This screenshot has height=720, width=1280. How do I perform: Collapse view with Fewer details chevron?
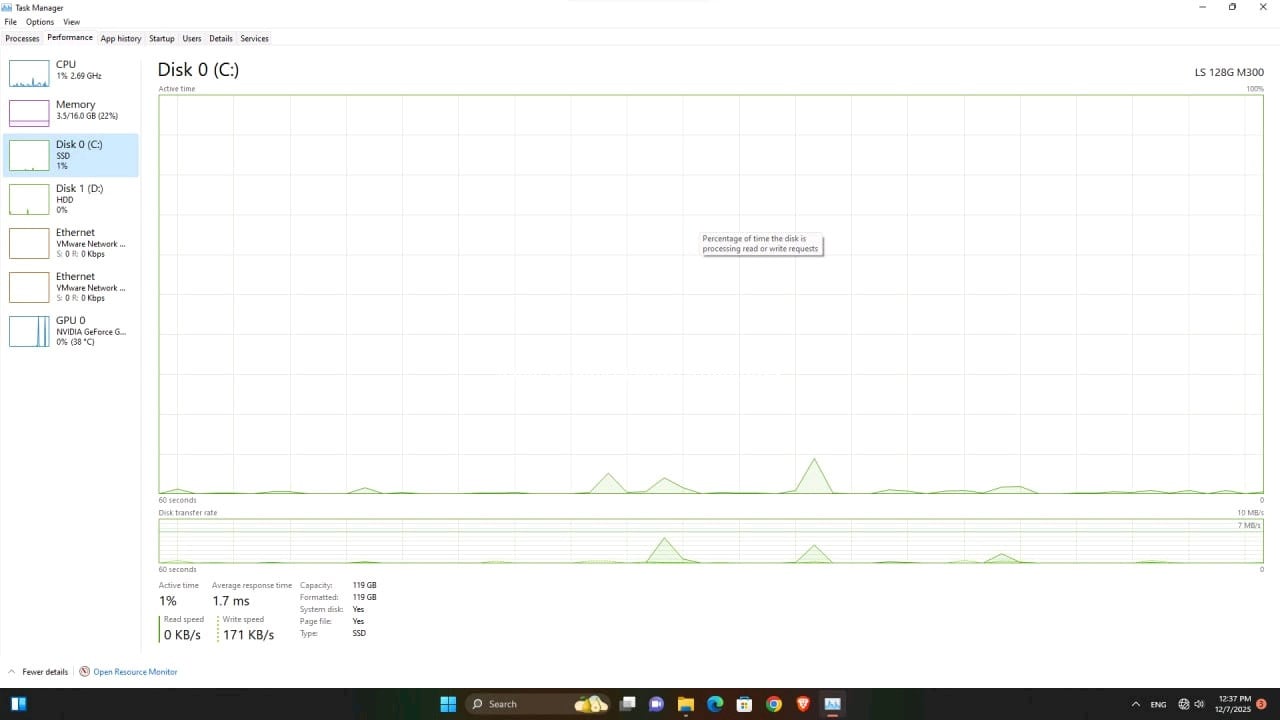(12, 672)
